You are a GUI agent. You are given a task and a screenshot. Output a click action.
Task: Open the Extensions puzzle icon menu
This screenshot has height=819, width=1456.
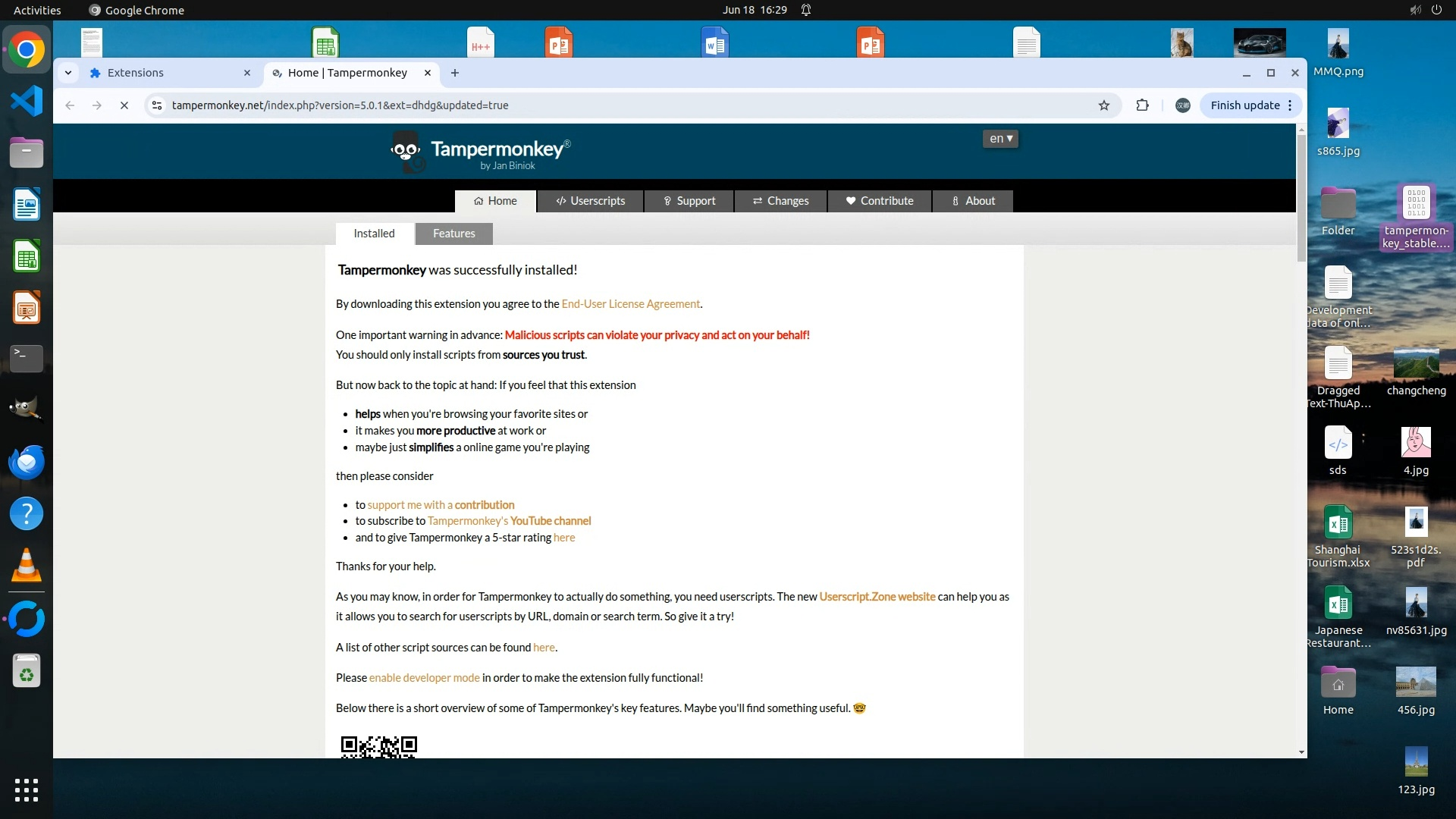coord(1142,105)
